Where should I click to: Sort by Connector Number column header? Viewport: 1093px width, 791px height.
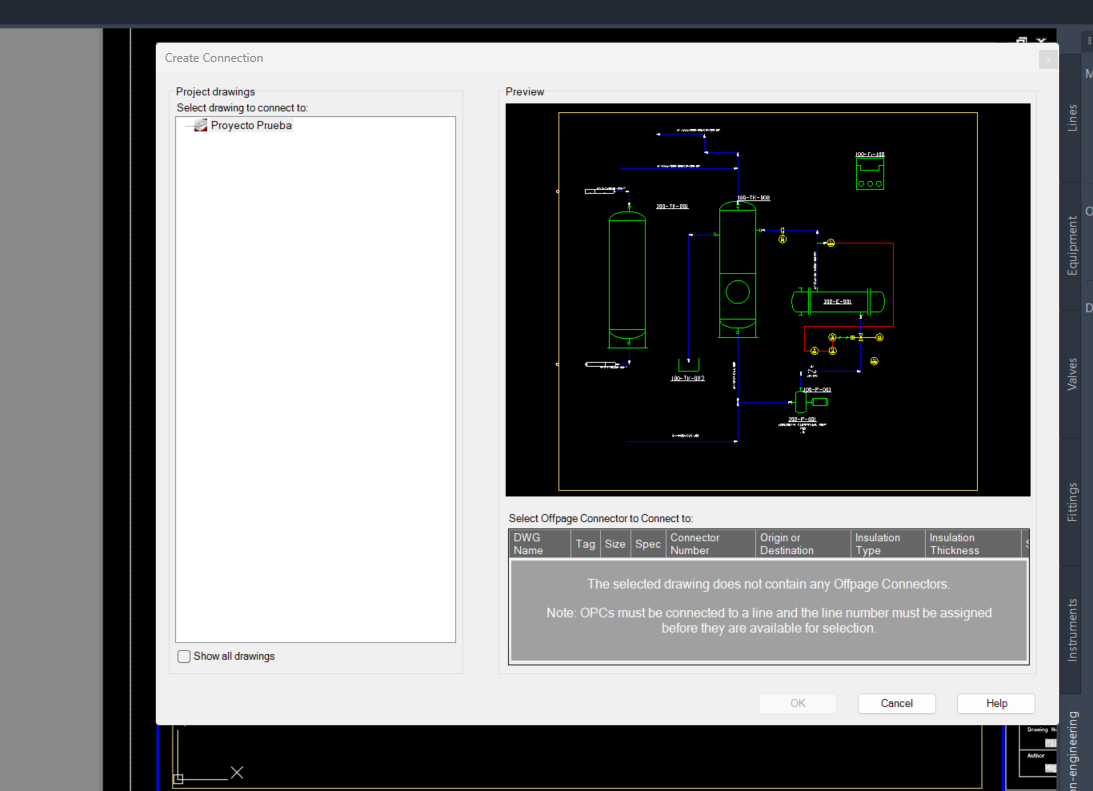pyautogui.click(x=710, y=544)
